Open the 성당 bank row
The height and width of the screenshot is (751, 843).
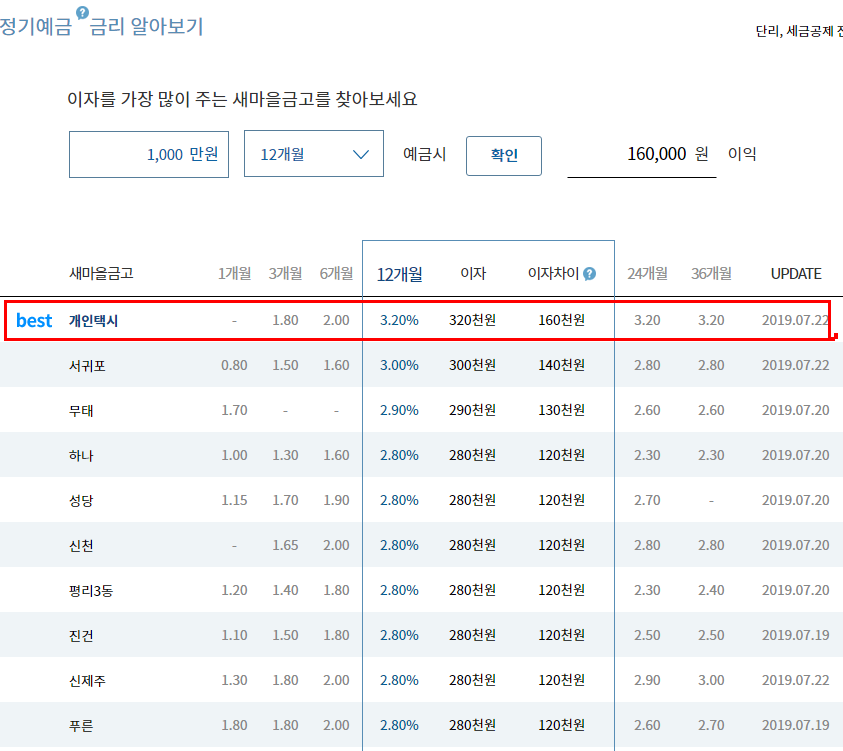[422, 500]
